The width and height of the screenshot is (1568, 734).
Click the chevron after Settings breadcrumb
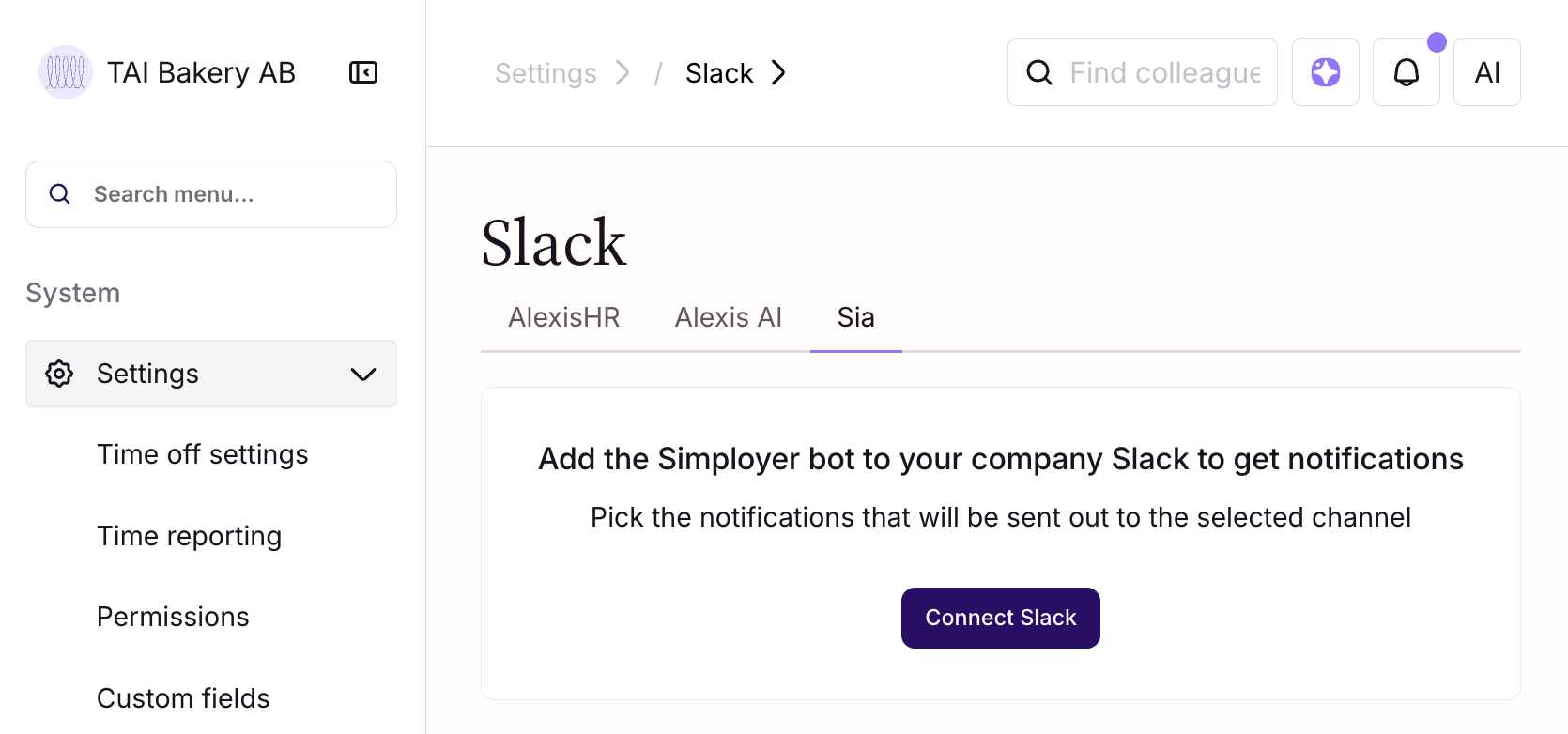tap(623, 72)
